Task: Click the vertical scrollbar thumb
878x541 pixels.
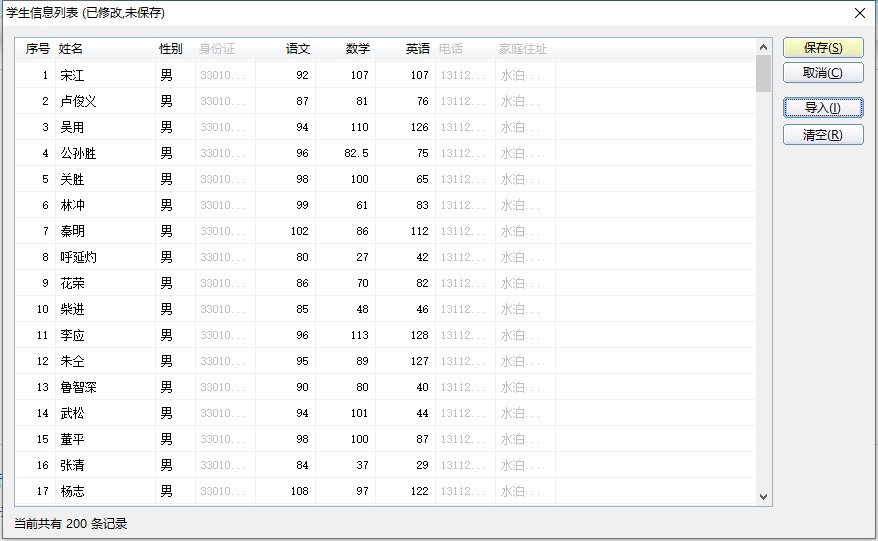Action: pyautogui.click(x=763, y=73)
